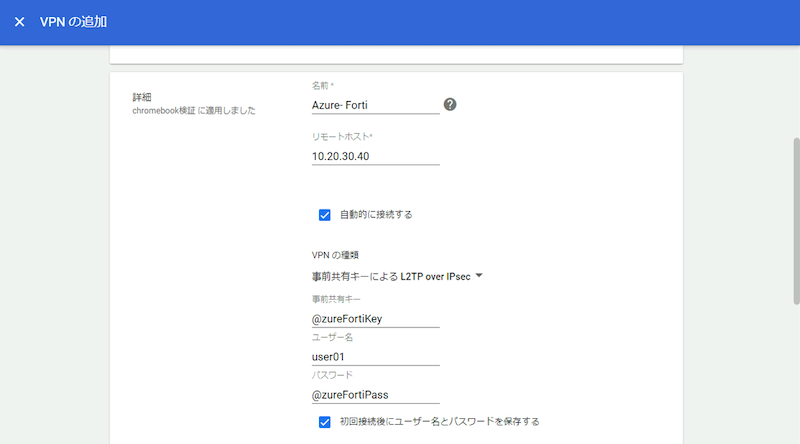
Task: Toggle 自動的に接続する checkbox
Action: click(x=324, y=215)
